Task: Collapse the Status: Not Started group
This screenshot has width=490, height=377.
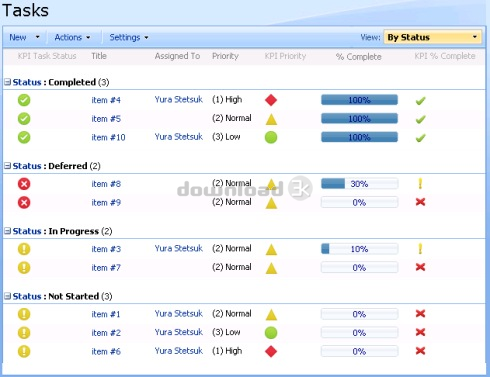Action: point(7,296)
